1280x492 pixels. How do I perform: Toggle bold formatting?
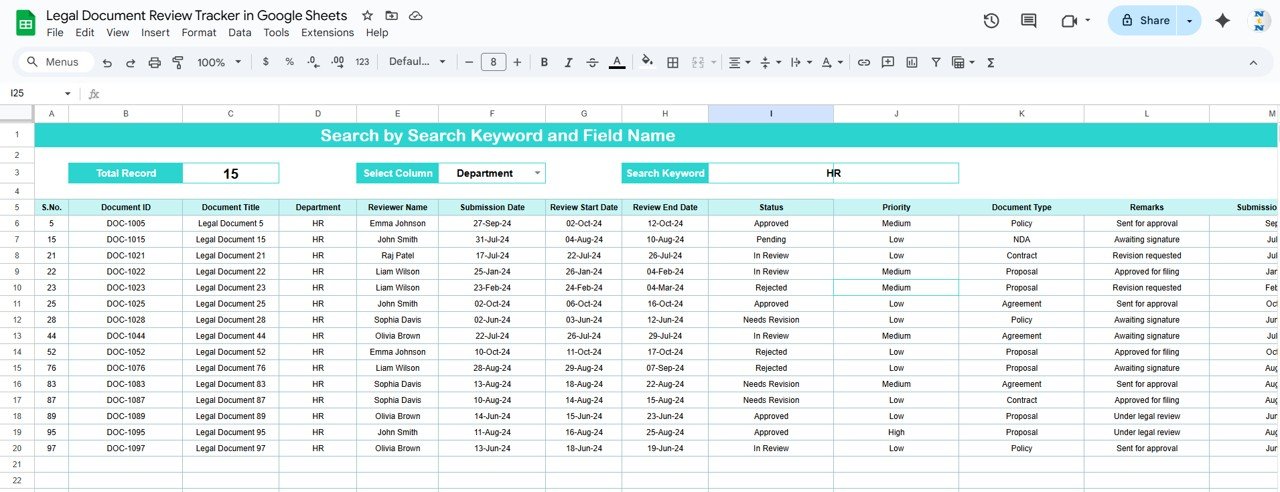[544, 62]
